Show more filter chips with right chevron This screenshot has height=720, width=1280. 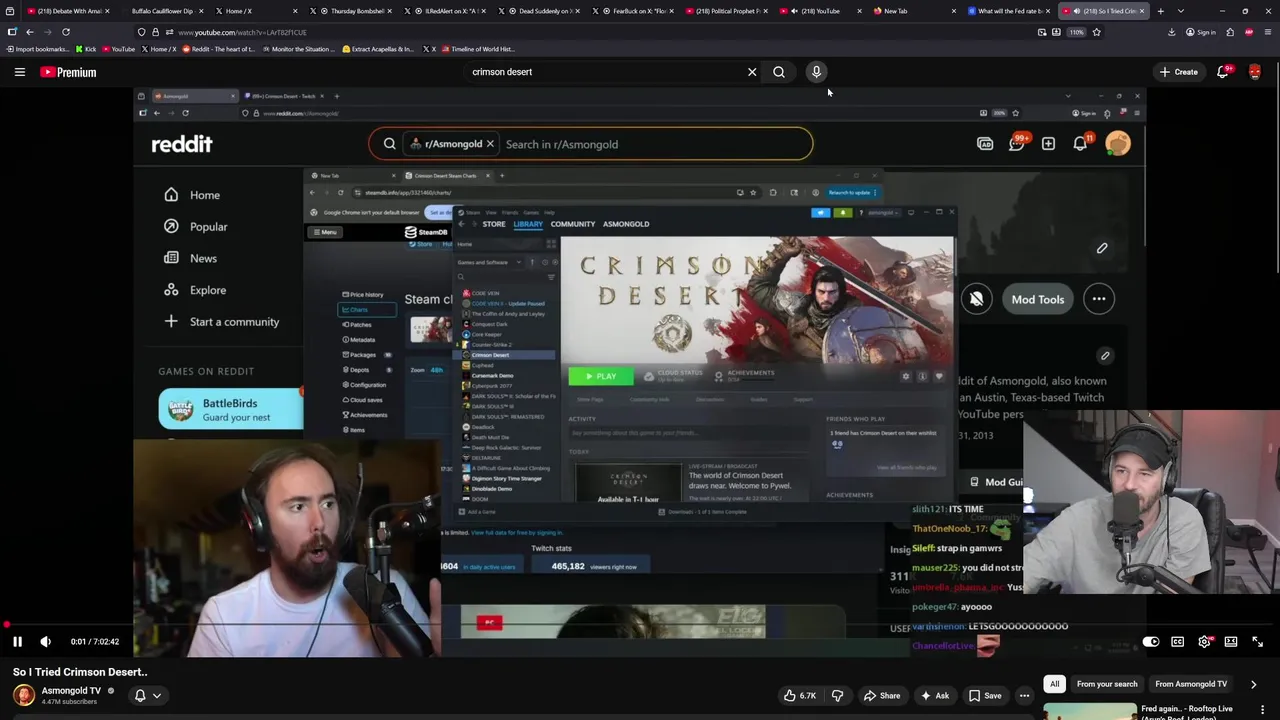click(x=1253, y=684)
